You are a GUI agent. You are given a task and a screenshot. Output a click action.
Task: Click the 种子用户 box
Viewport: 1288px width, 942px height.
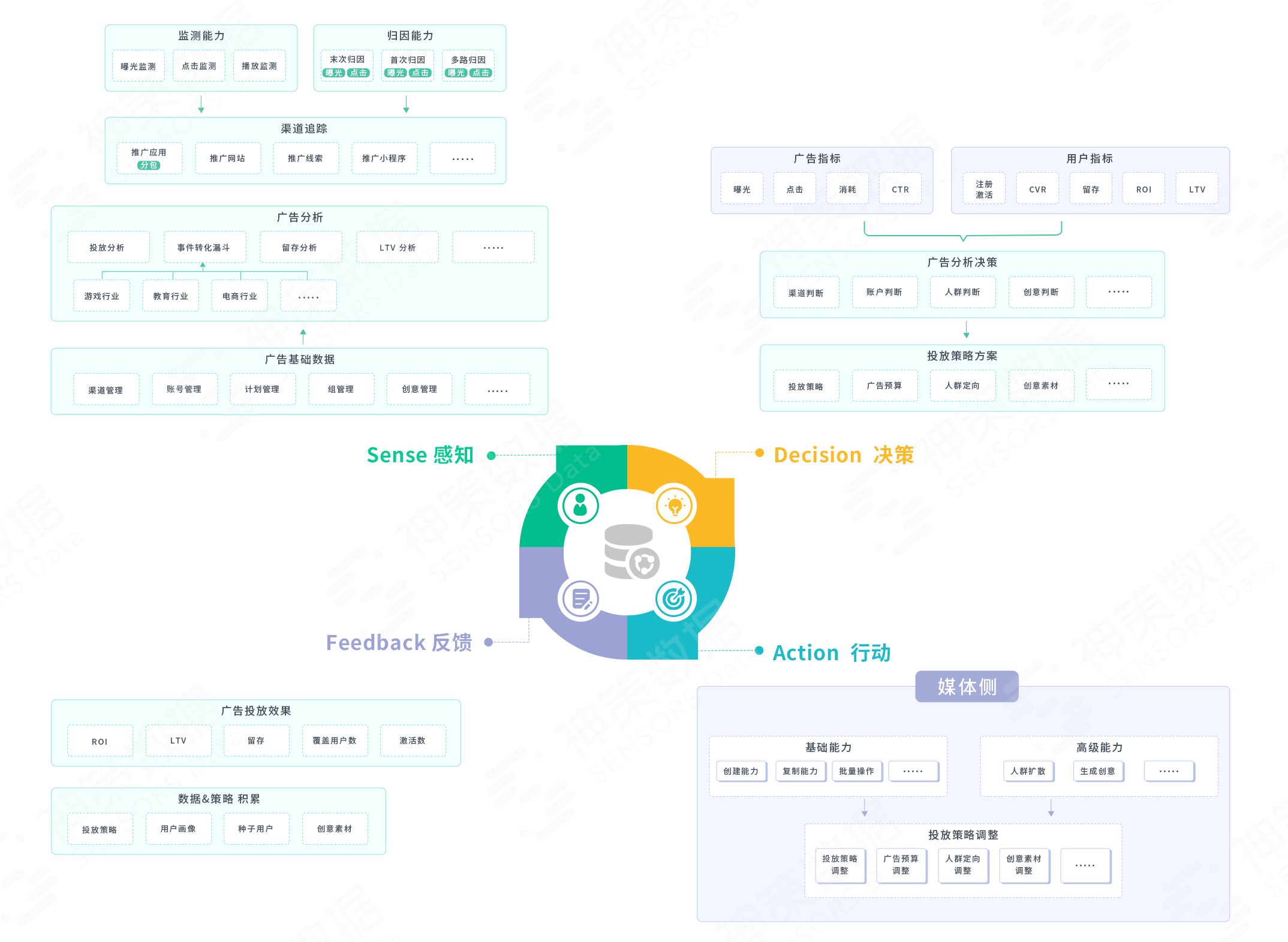click(x=256, y=829)
